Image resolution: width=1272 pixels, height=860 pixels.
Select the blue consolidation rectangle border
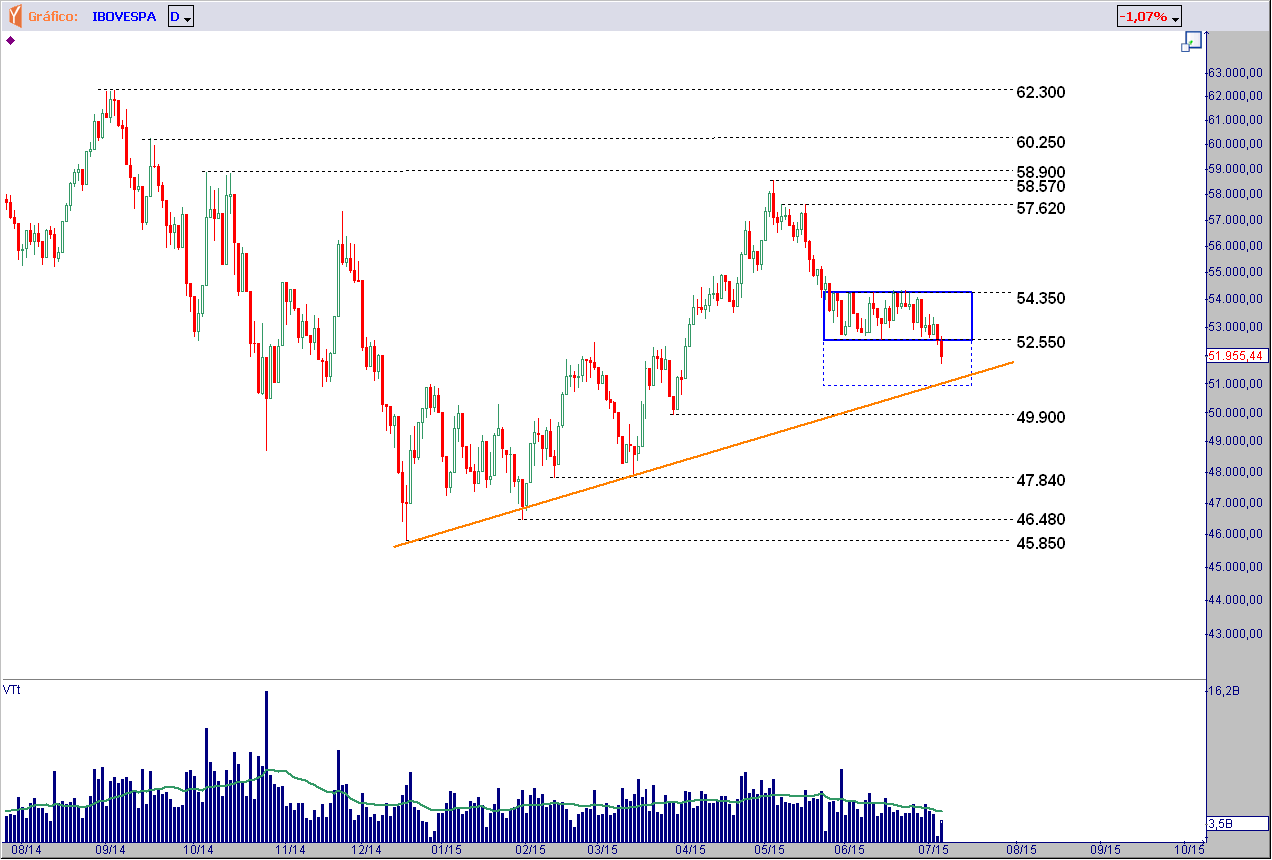click(x=897, y=292)
